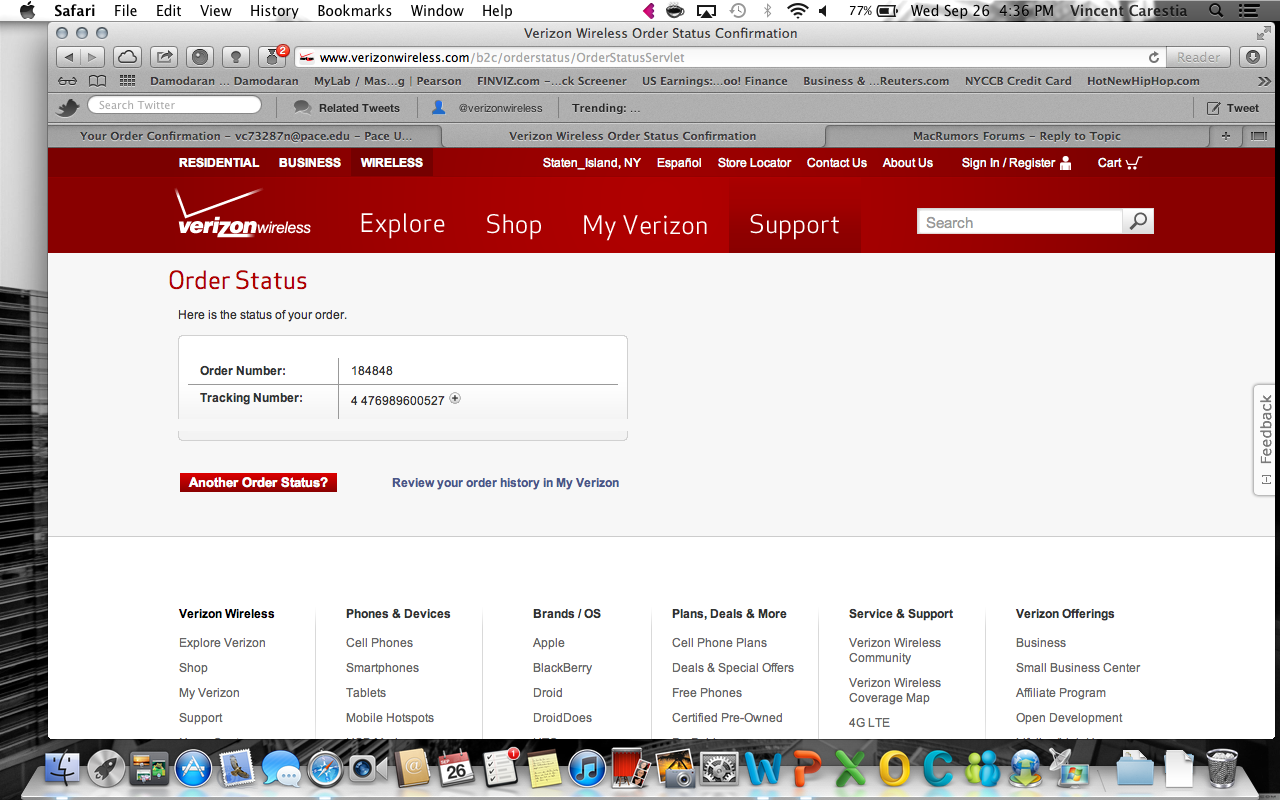
Task: Open the Bookmarks menu
Action: [355, 11]
